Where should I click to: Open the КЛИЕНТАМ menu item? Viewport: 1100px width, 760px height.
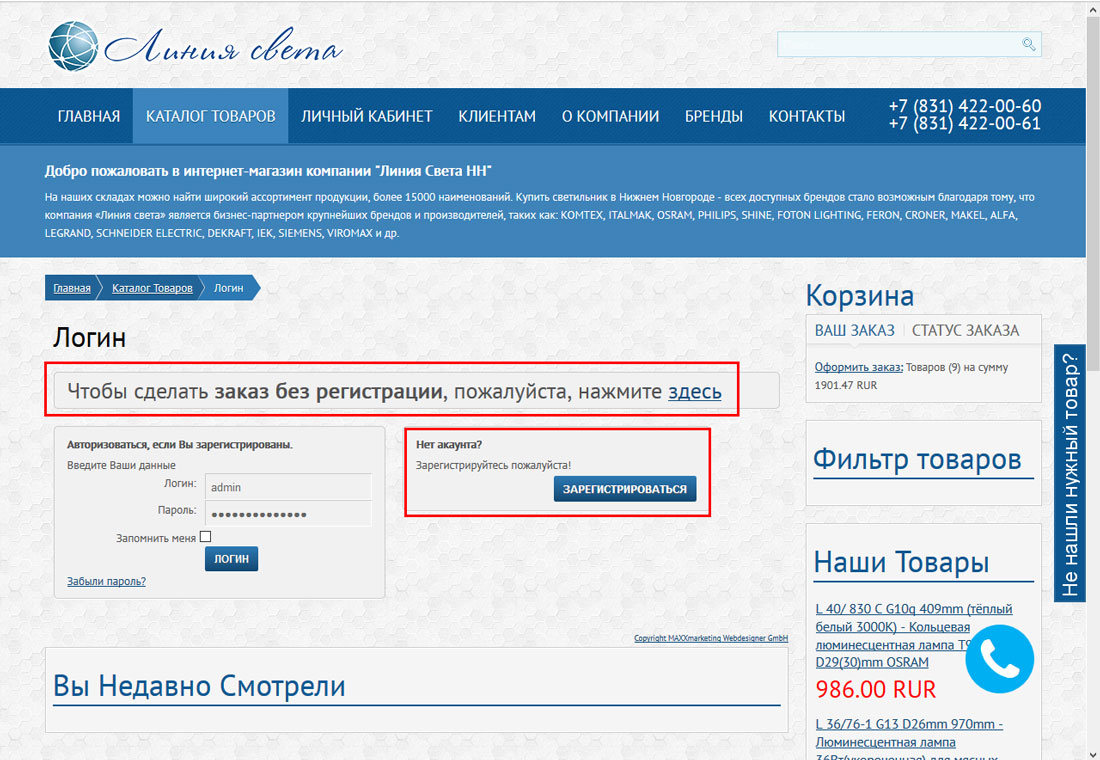point(497,116)
